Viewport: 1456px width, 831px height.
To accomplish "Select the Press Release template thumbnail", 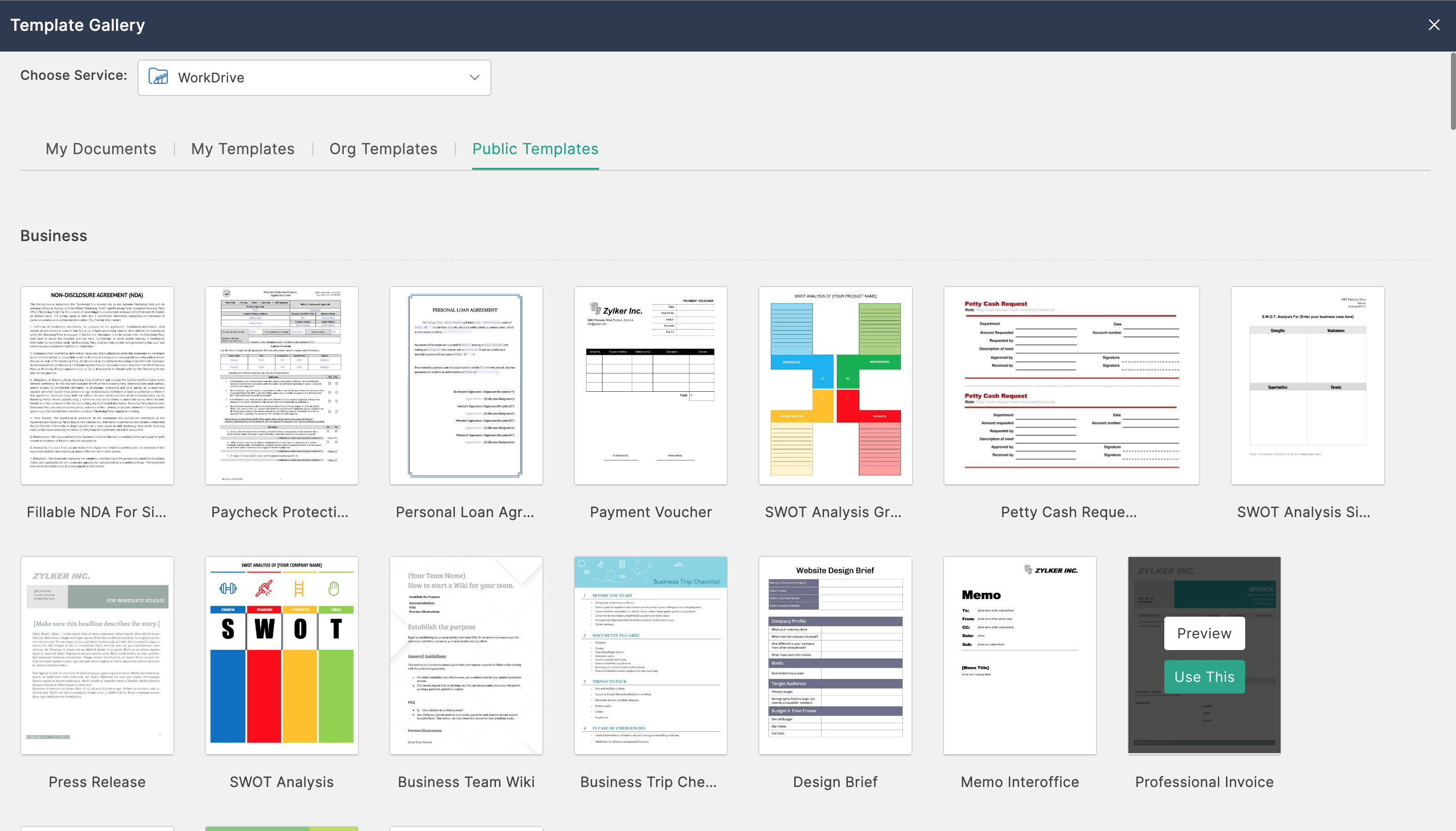I will pyautogui.click(x=97, y=655).
